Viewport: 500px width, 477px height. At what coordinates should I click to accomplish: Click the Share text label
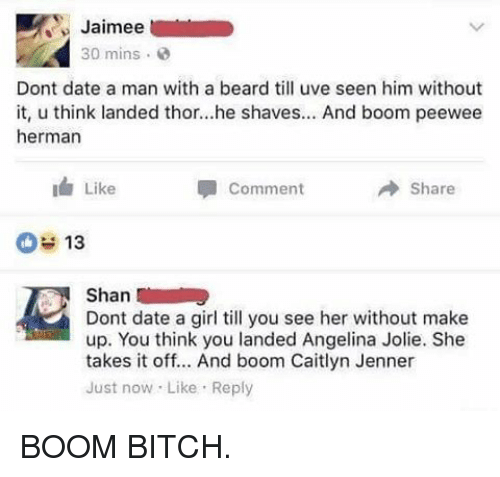(432, 188)
